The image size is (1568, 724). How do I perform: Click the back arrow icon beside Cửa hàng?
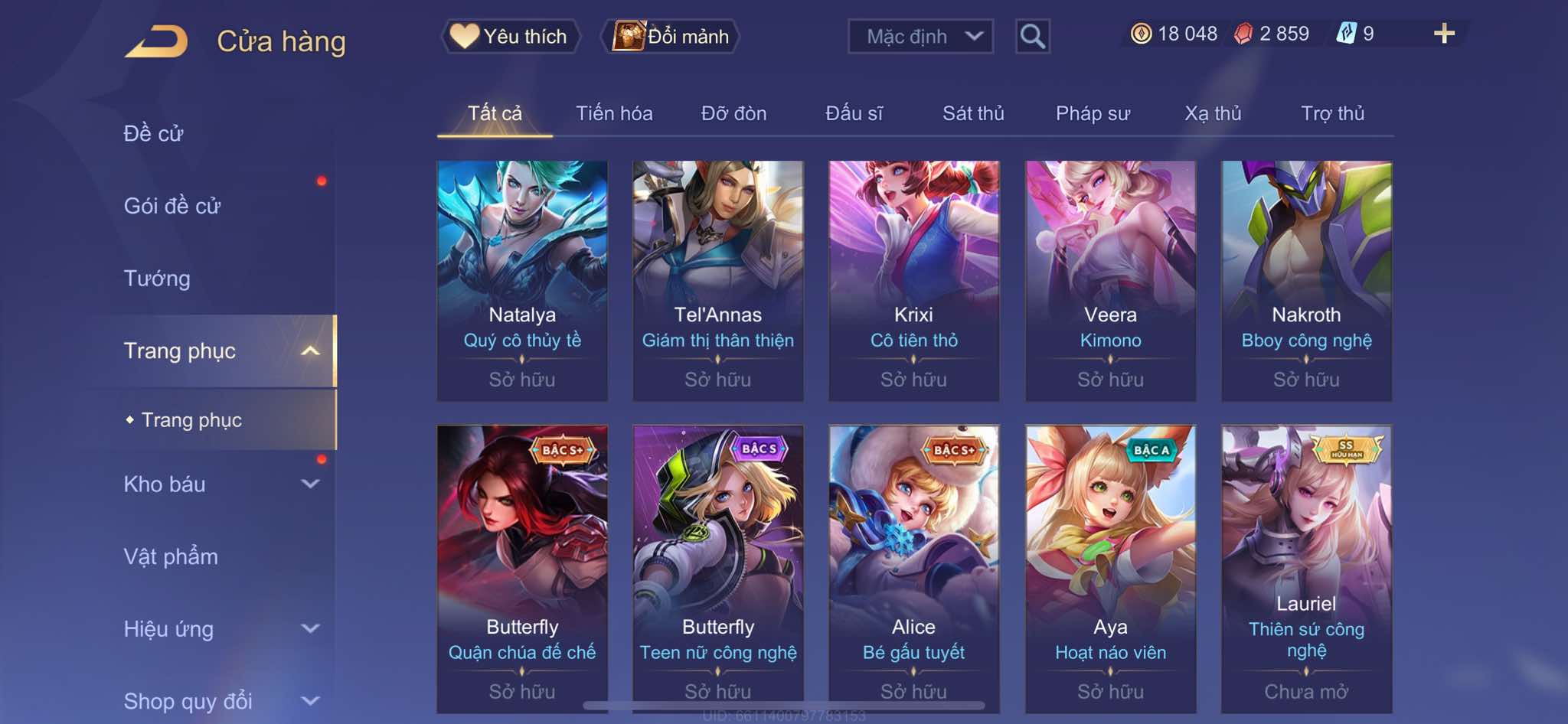(156, 41)
